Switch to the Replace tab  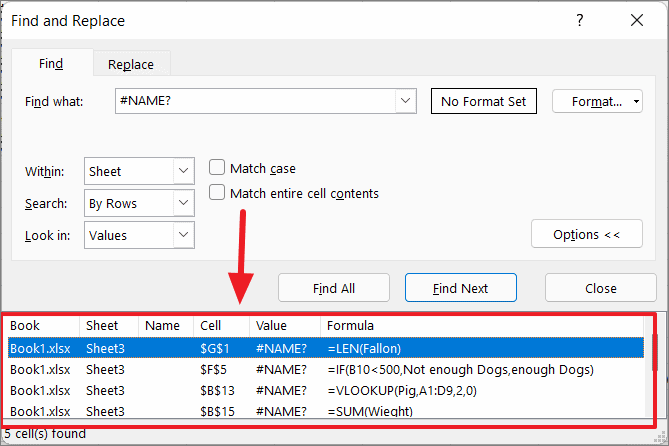[x=131, y=64]
